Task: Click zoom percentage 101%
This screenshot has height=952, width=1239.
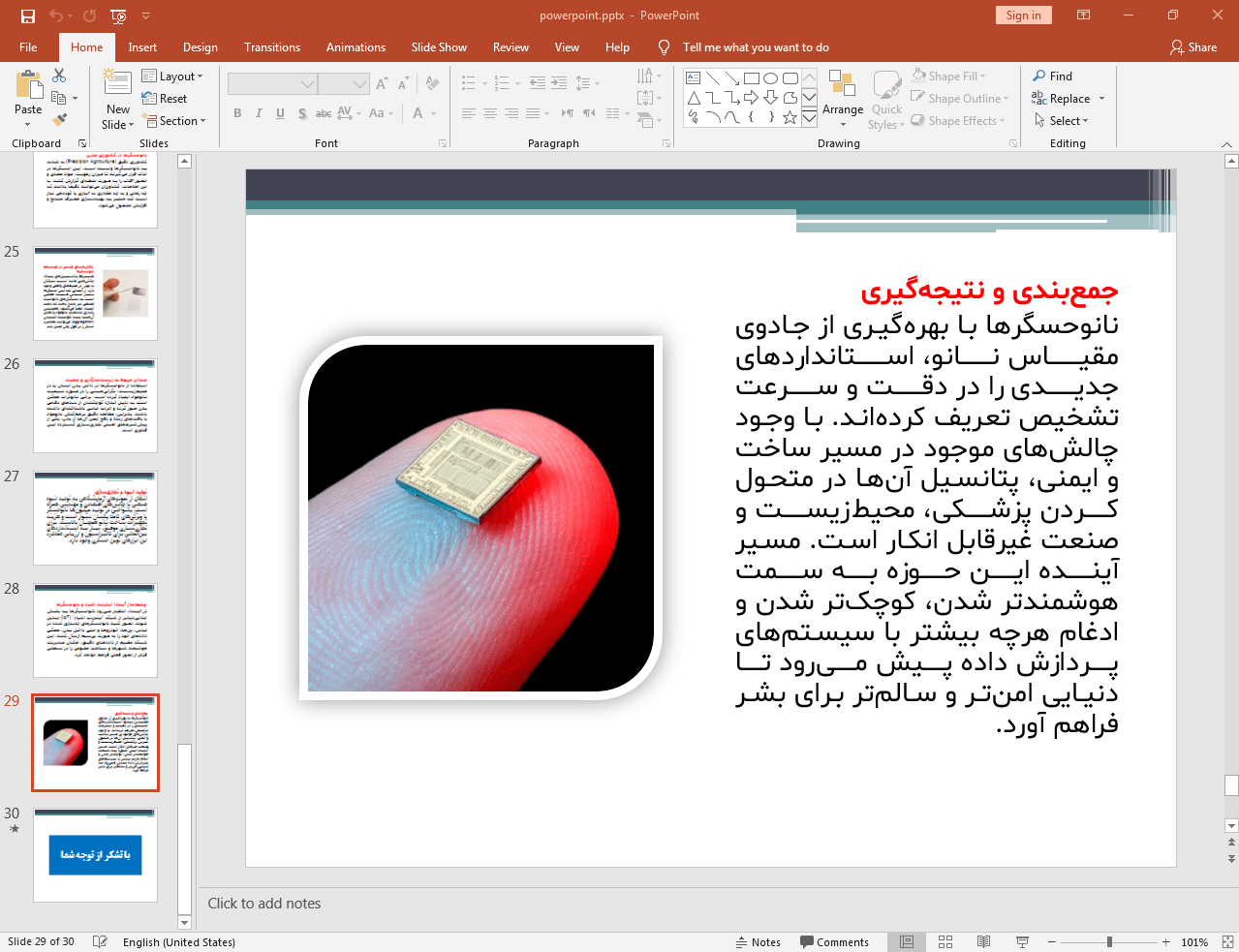Action: (x=1194, y=941)
